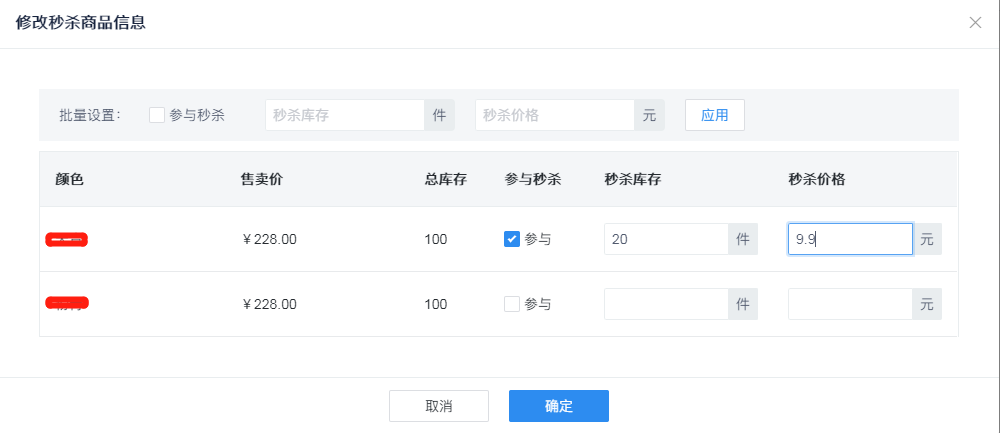Click the 总库存 column header
The image size is (1000, 433).
(x=446, y=180)
